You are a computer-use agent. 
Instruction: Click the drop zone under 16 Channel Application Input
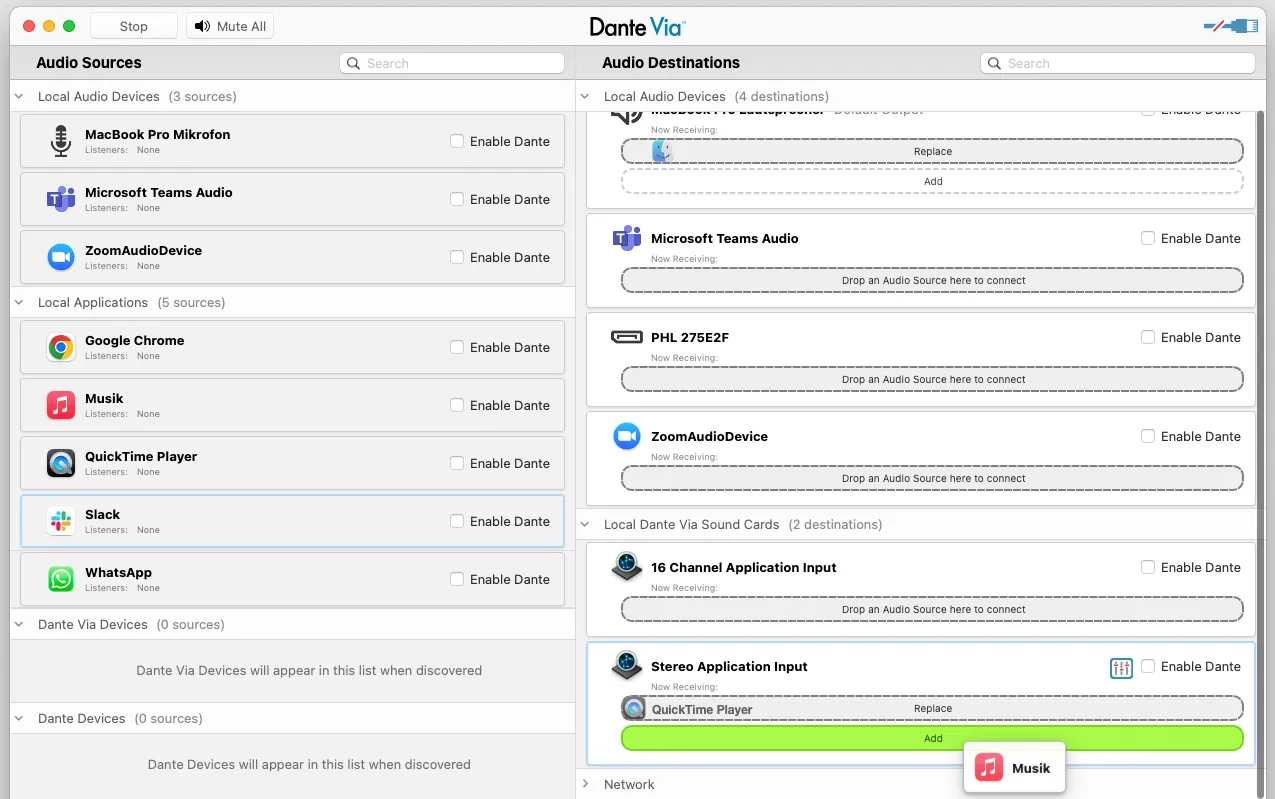coord(932,609)
